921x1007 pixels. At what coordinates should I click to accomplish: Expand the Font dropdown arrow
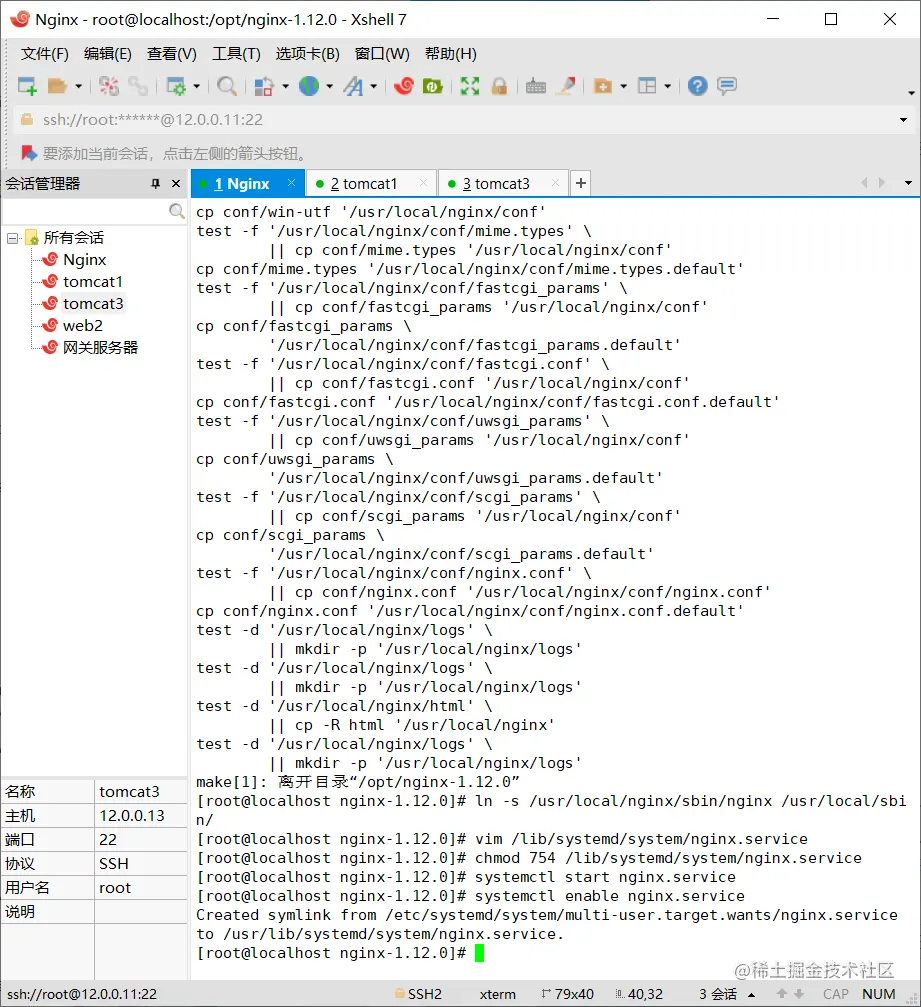pyautogui.click(x=373, y=86)
